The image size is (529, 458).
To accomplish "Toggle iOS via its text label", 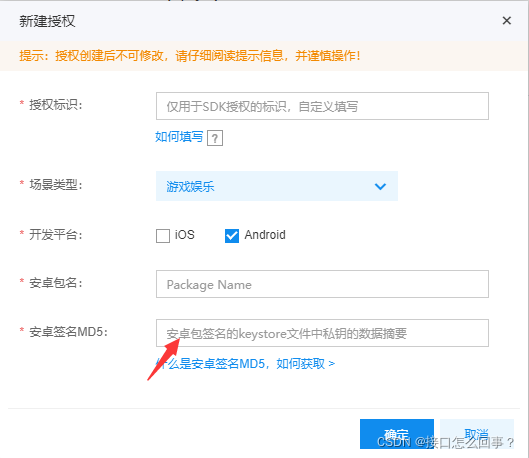I will click(x=185, y=235).
